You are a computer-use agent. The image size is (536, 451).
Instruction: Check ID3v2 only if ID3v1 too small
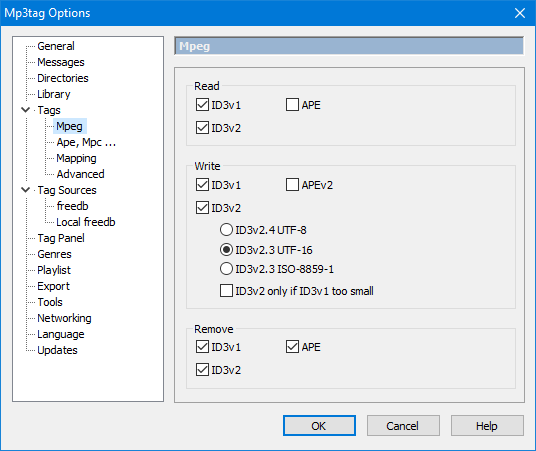point(226,291)
